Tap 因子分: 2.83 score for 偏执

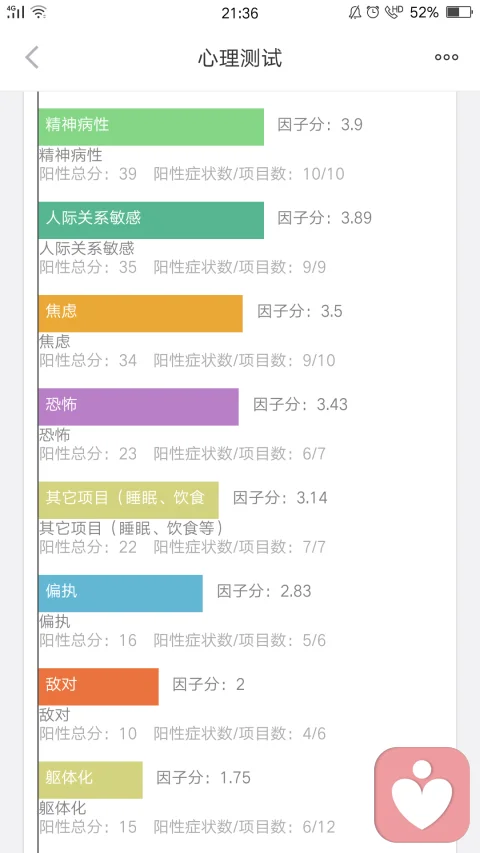coord(264,591)
